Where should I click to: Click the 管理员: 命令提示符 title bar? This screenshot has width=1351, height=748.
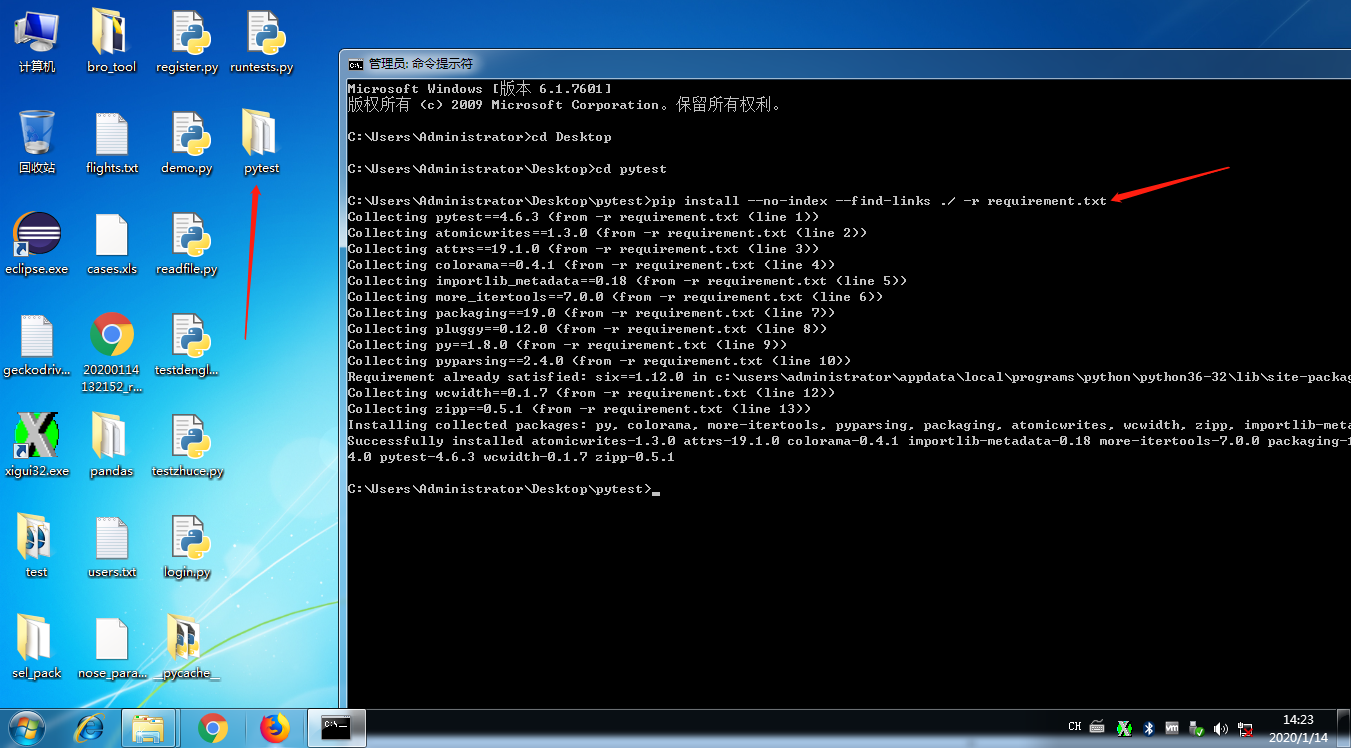coord(845,63)
